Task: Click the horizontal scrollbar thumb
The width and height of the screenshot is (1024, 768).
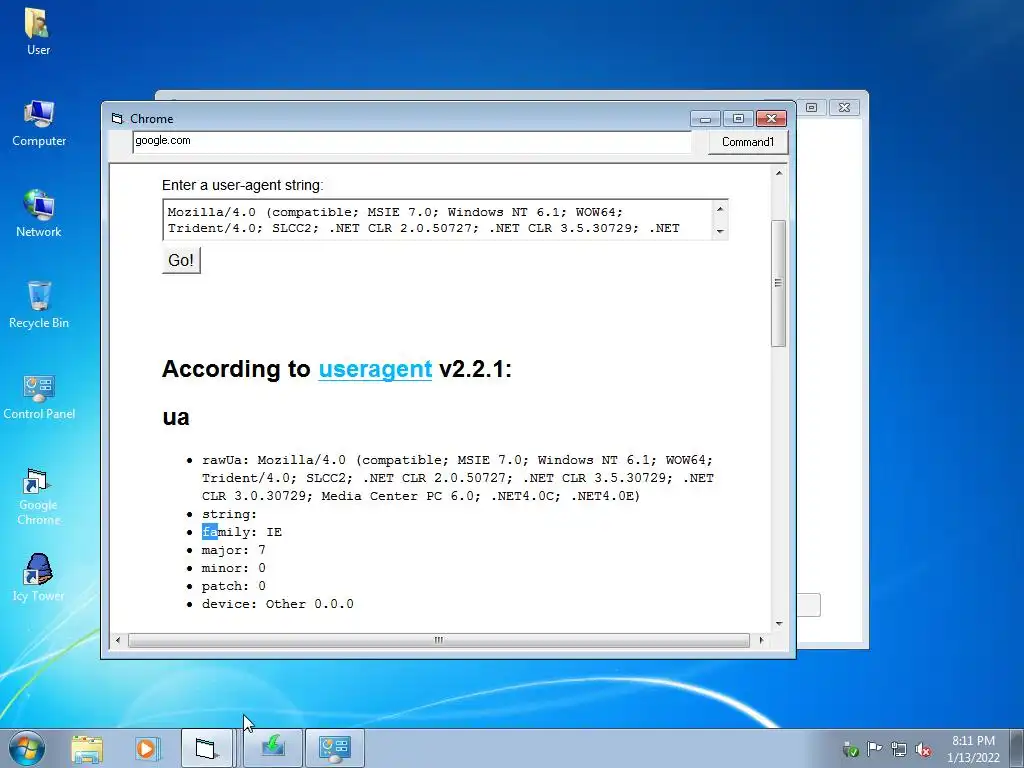Action: tap(439, 640)
